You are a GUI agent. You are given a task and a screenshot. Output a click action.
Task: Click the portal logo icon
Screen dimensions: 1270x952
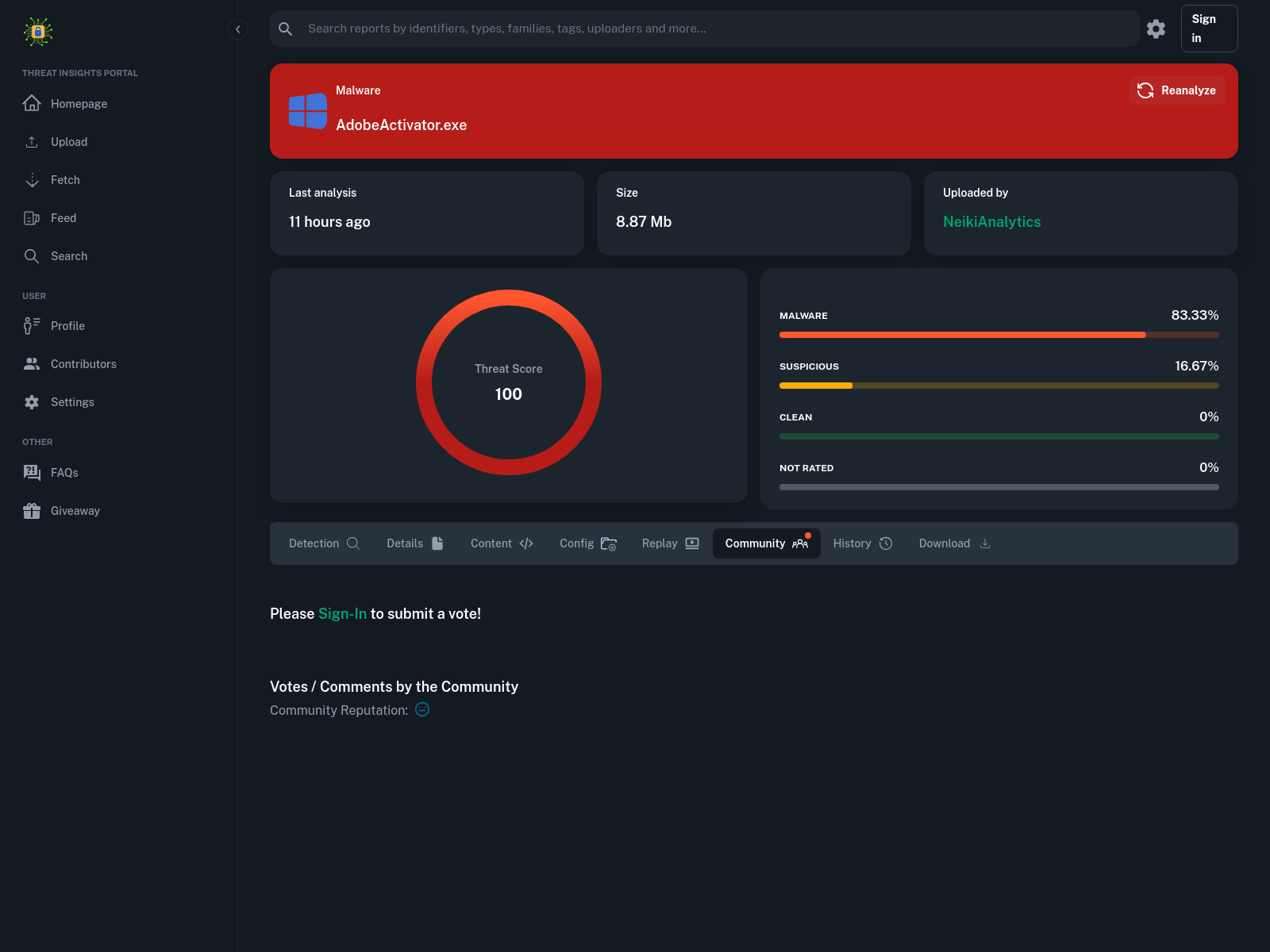click(x=38, y=32)
